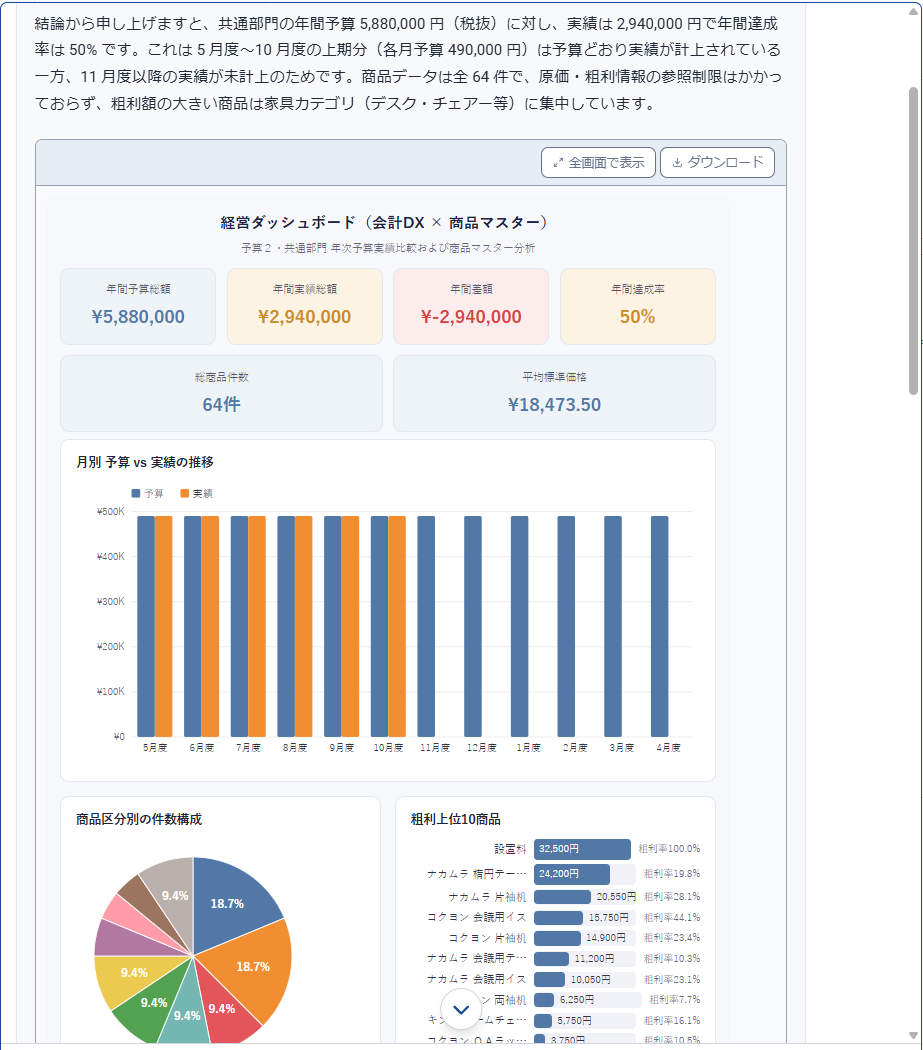Click the ¥500K y-axis label

111,512
